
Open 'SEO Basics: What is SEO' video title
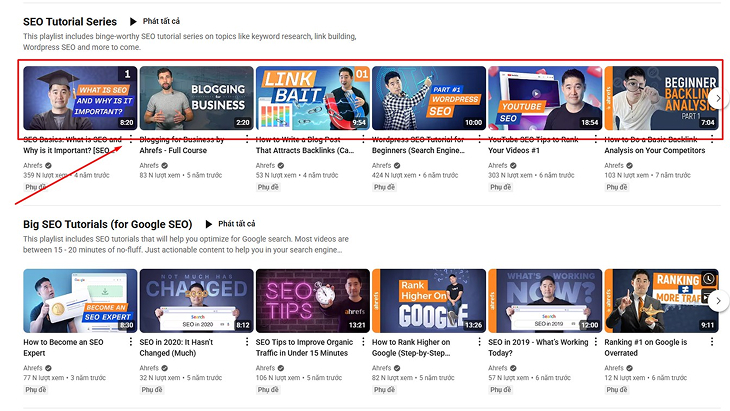(73, 145)
